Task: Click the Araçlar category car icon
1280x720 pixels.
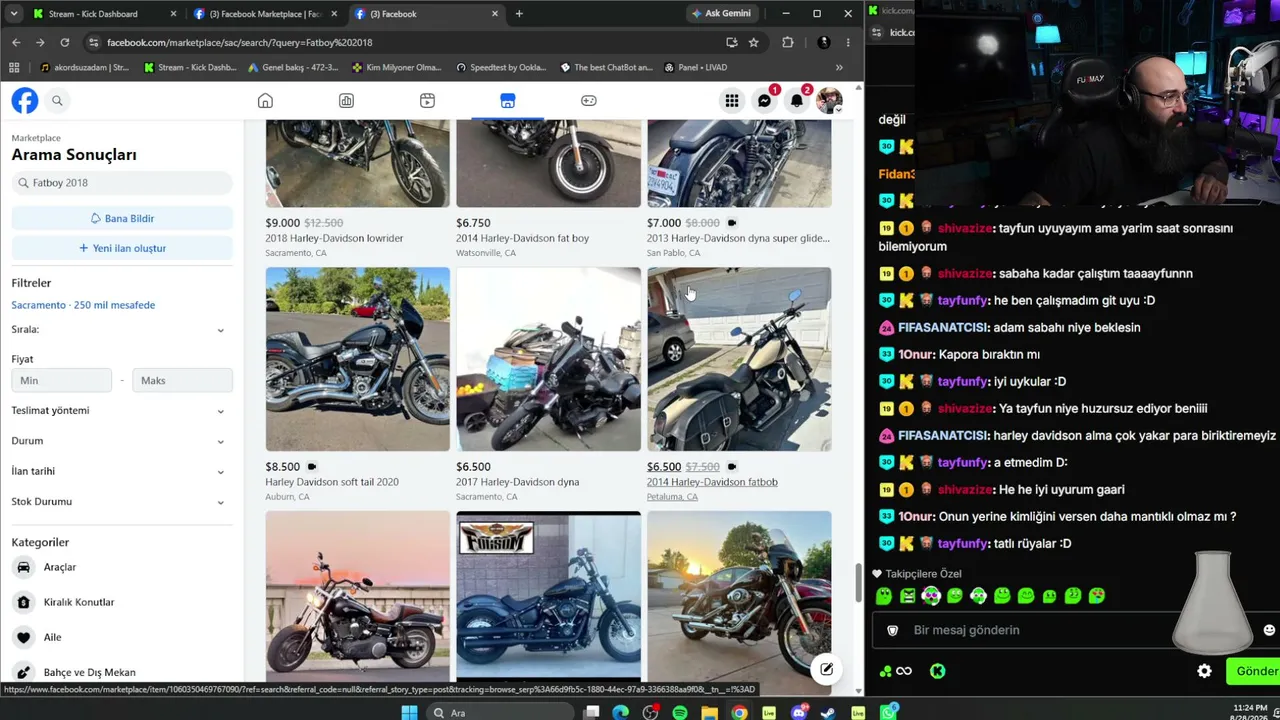Action: pos(23,567)
